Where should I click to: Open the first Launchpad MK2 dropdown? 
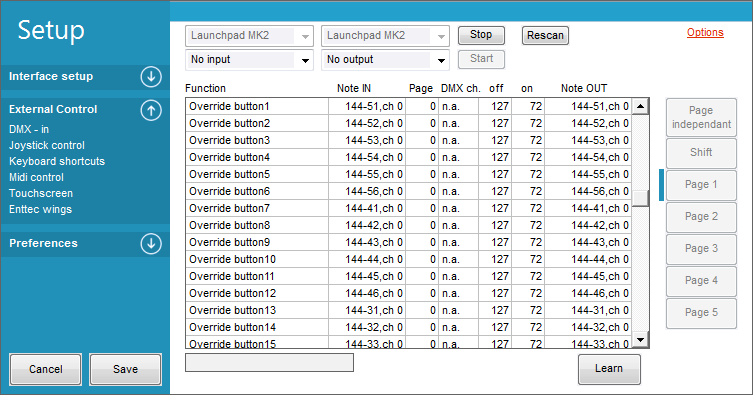249,36
